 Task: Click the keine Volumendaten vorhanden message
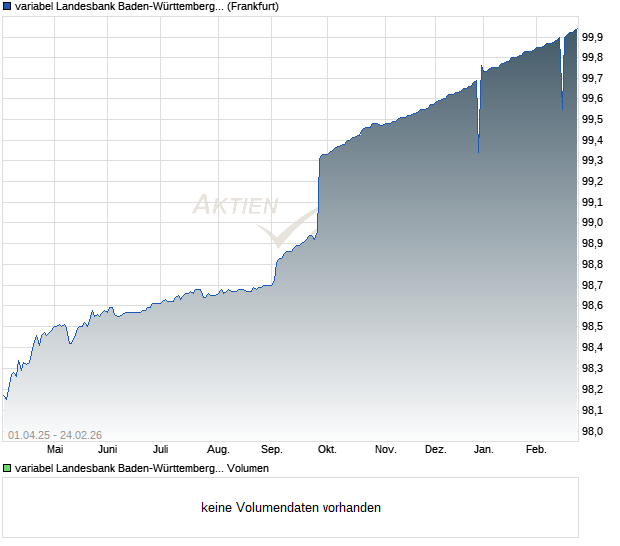[291, 508]
